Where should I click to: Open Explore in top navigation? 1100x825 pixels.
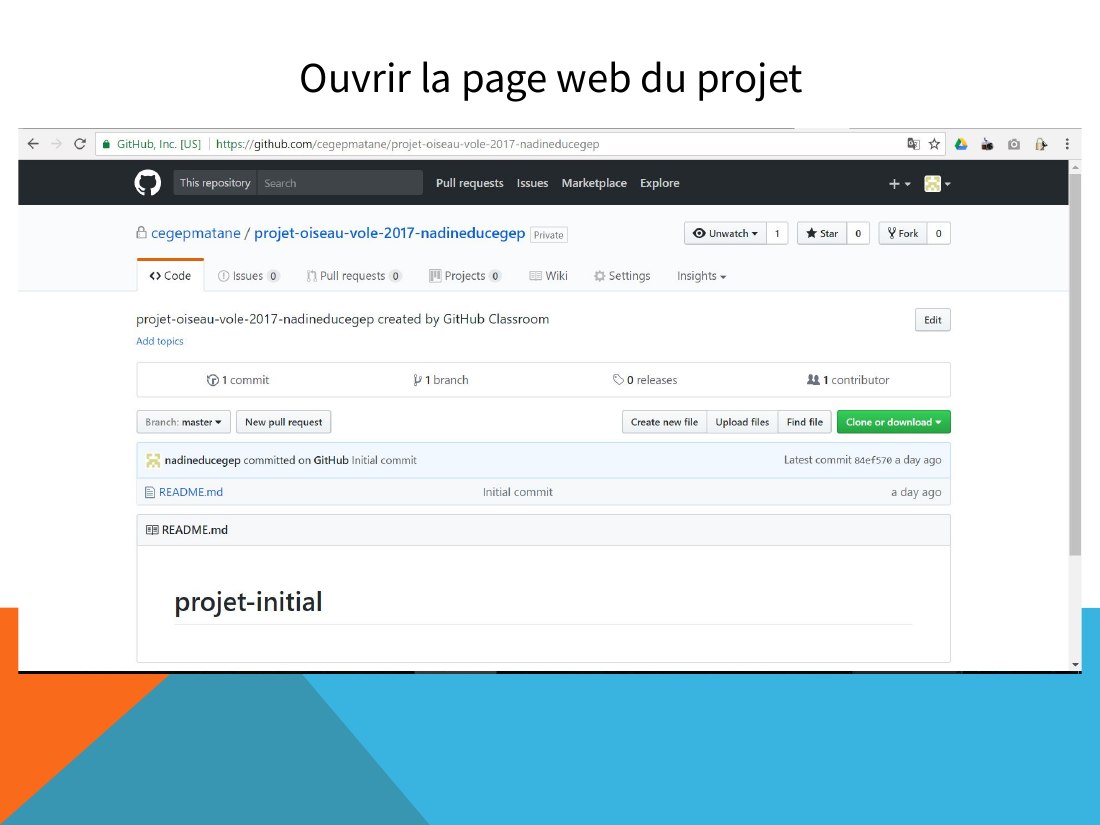pos(659,183)
